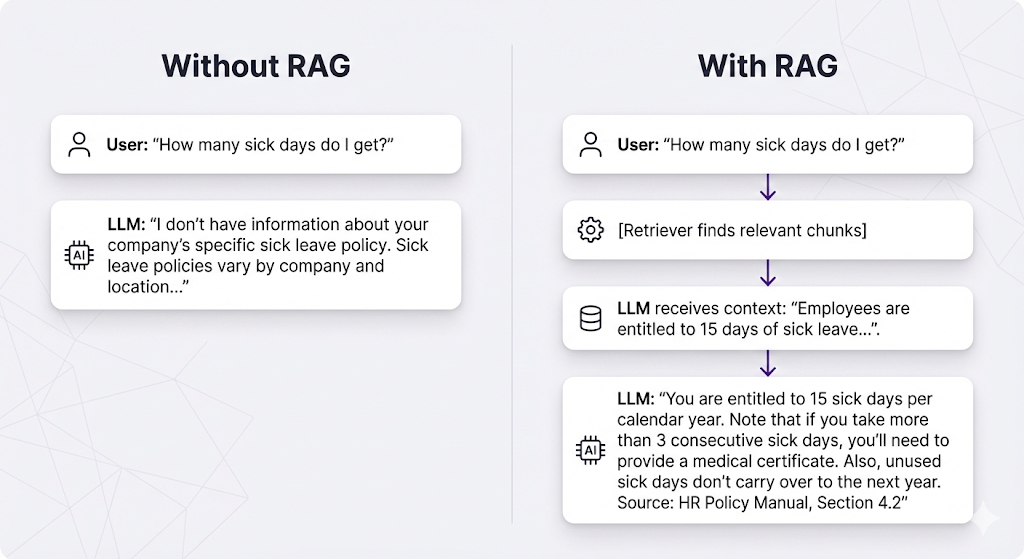Select the "Without RAG" heading
The height and width of the screenshot is (559, 1024).
pyautogui.click(x=256, y=66)
